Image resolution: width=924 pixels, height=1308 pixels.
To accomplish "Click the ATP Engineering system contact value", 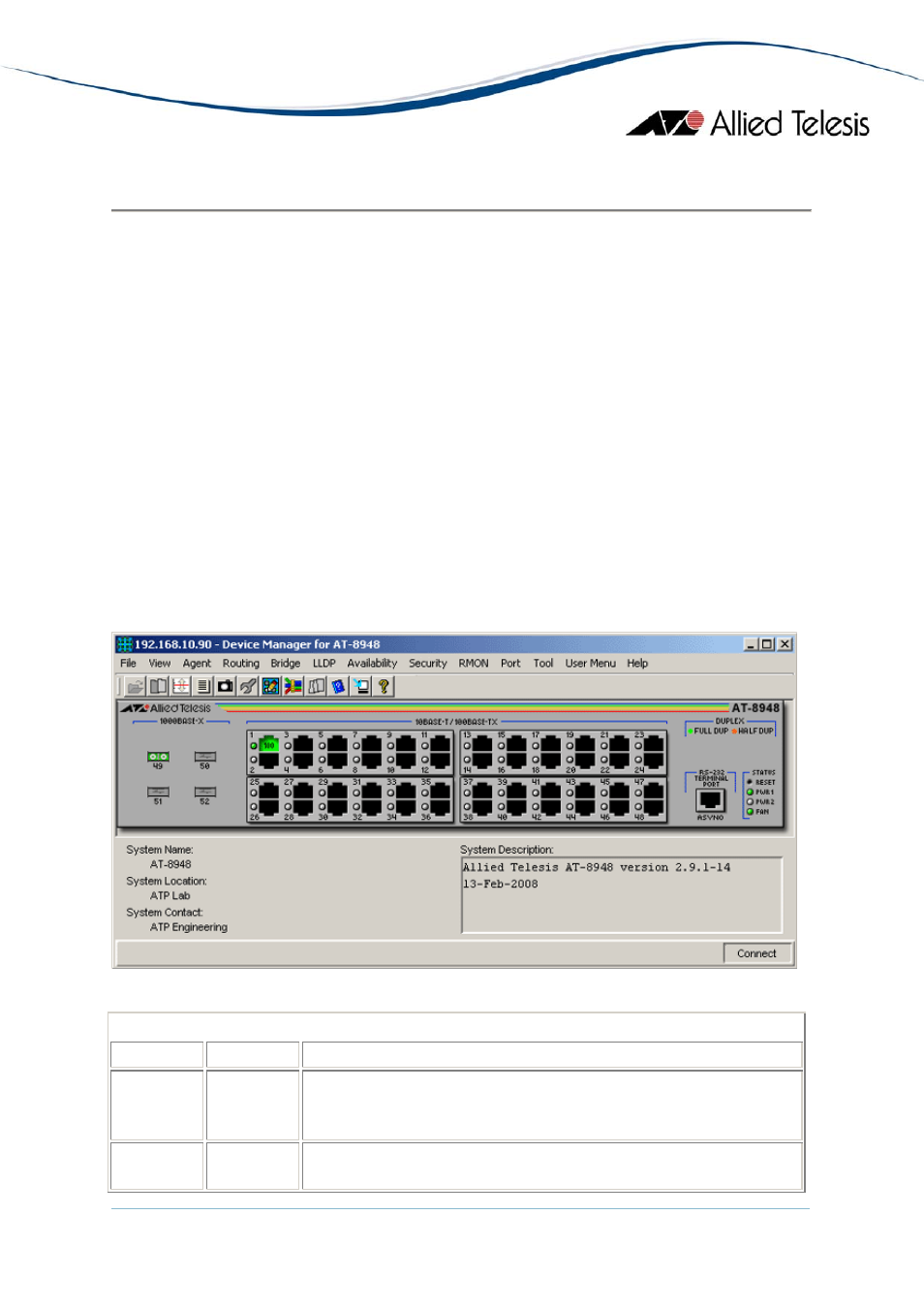I will [189, 927].
